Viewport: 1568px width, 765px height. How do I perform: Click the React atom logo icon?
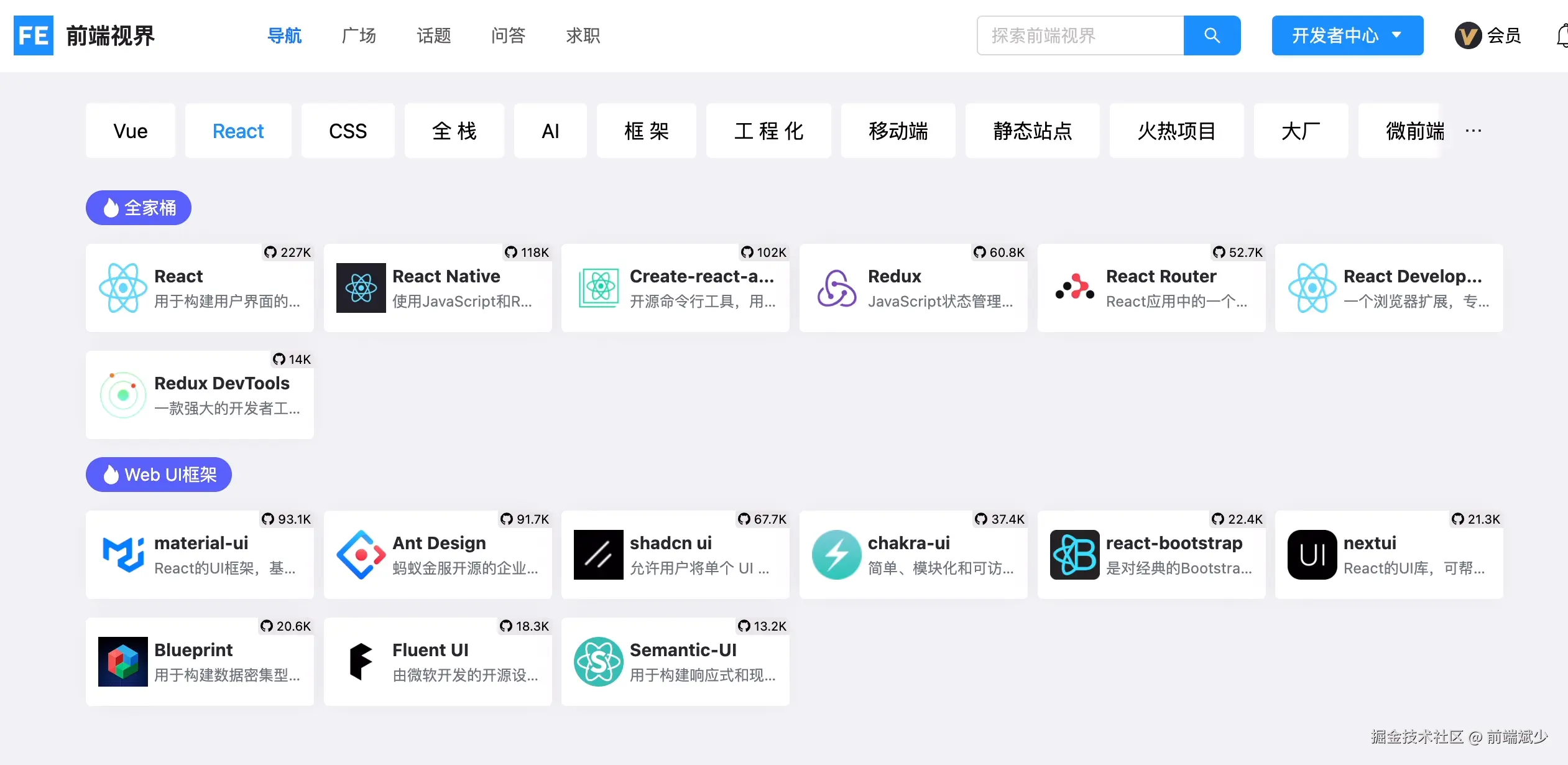(x=123, y=288)
